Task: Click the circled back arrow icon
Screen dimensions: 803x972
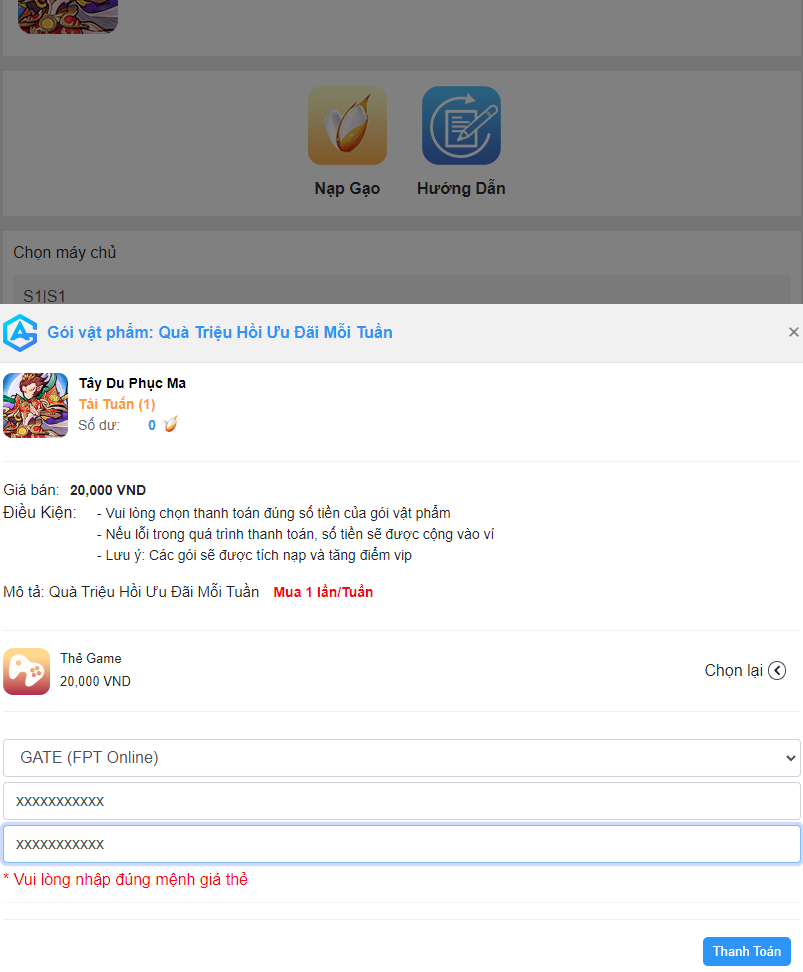Action: (777, 671)
